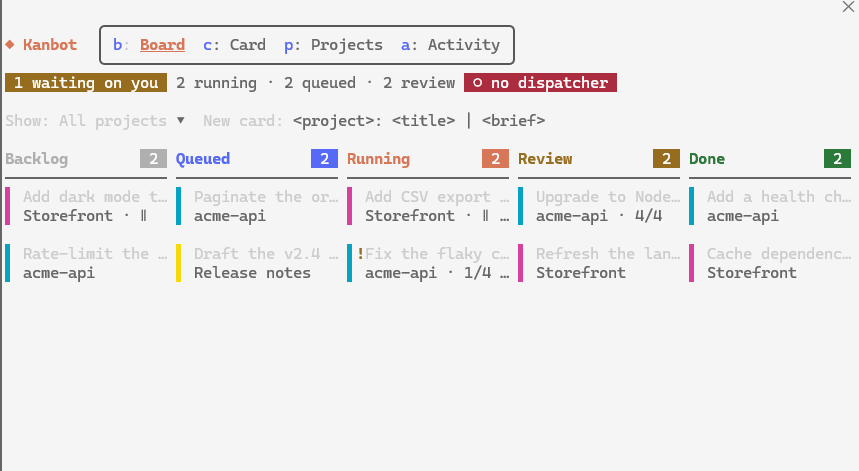Open the 'Add CSV export' running card
Screen dimensions: 859x471
[428, 206]
